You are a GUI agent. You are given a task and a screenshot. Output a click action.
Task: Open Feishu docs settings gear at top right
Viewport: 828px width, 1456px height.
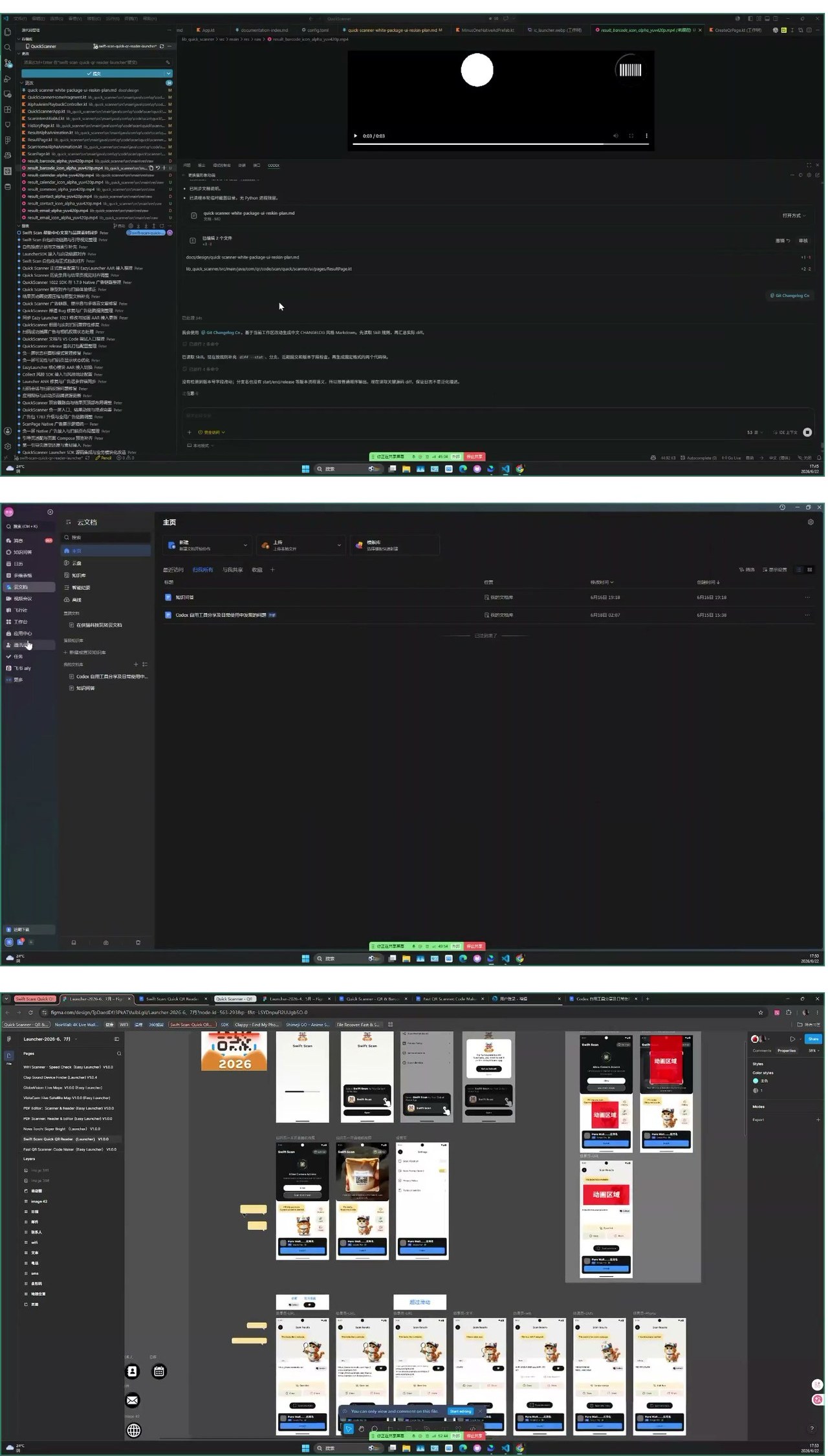[x=811, y=522]
